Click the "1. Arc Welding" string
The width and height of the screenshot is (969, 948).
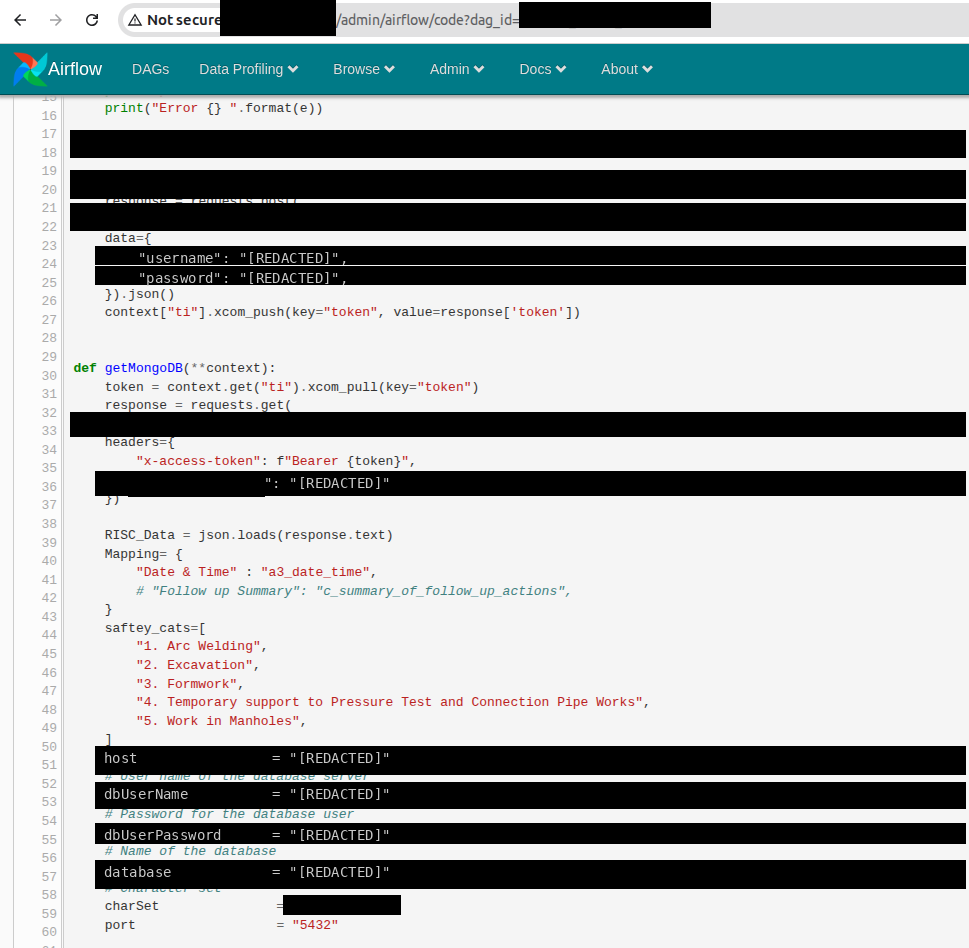point(198,646)
